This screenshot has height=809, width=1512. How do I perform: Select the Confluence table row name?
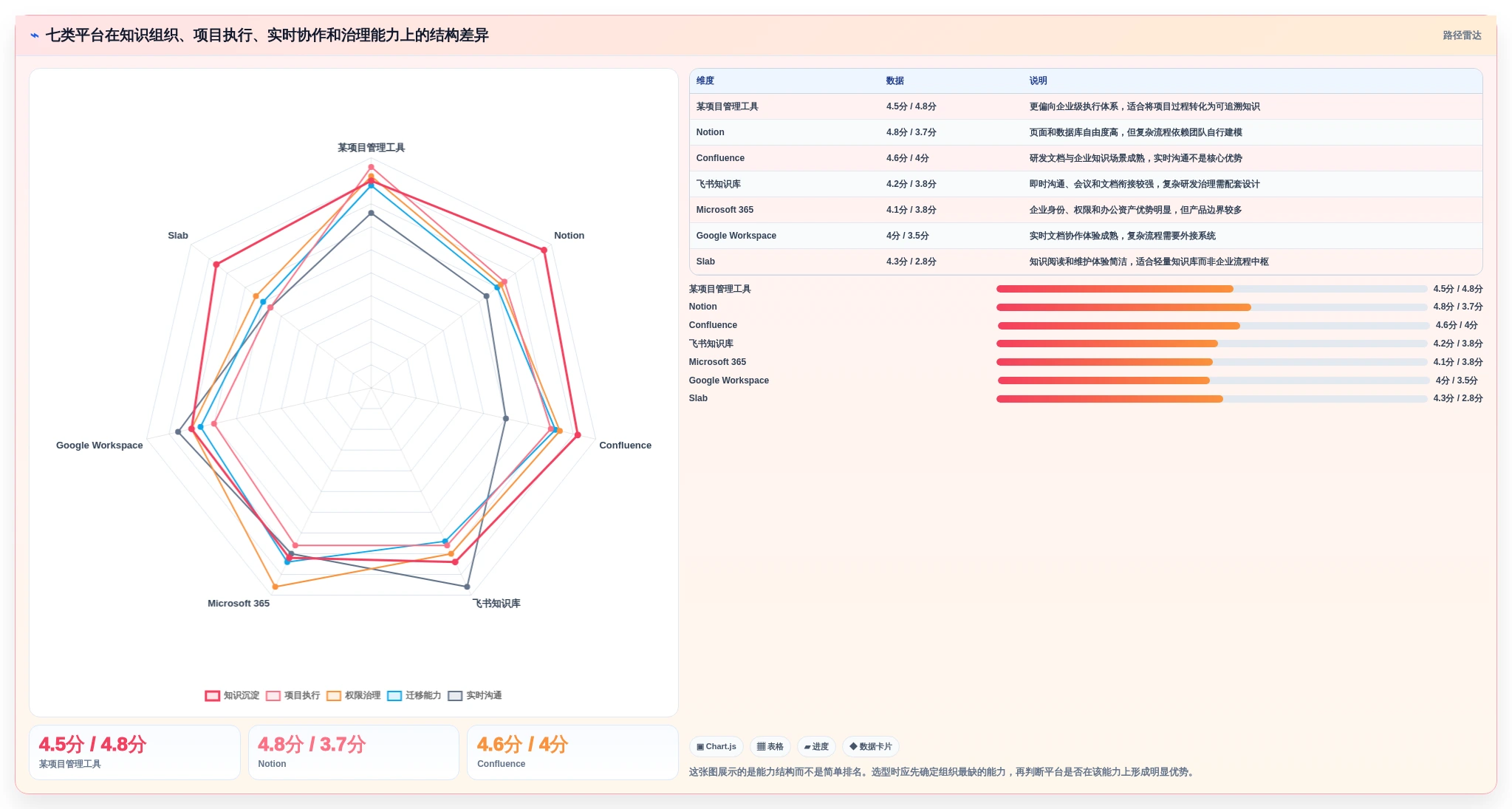click(x=720, y=158)
